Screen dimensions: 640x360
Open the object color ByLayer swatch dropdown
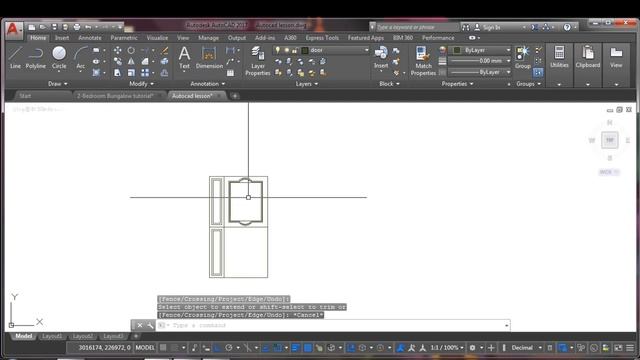[480, 50]
